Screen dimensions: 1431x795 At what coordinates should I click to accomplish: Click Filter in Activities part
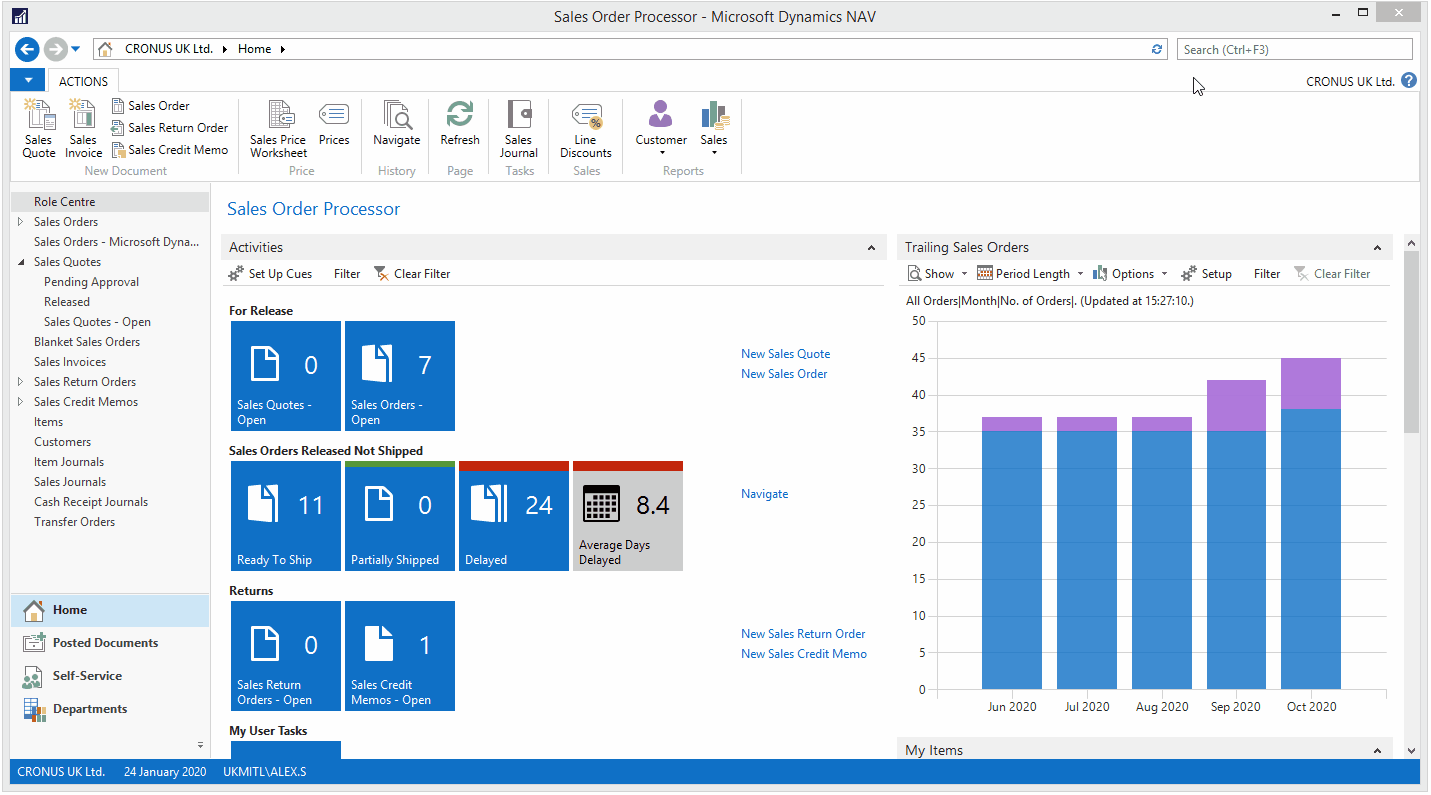[347, 274]
